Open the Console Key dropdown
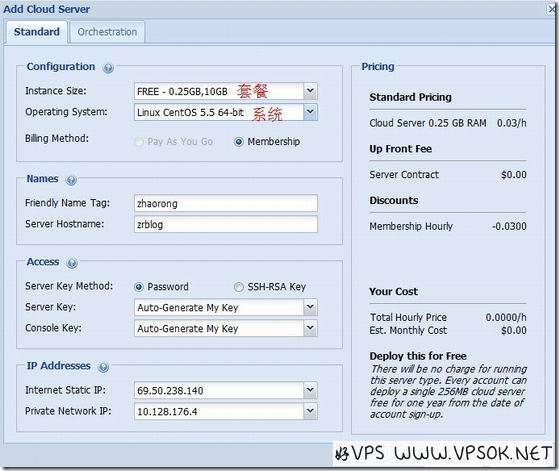The width and height of the screenshot is (559, 471). [310, 328]
